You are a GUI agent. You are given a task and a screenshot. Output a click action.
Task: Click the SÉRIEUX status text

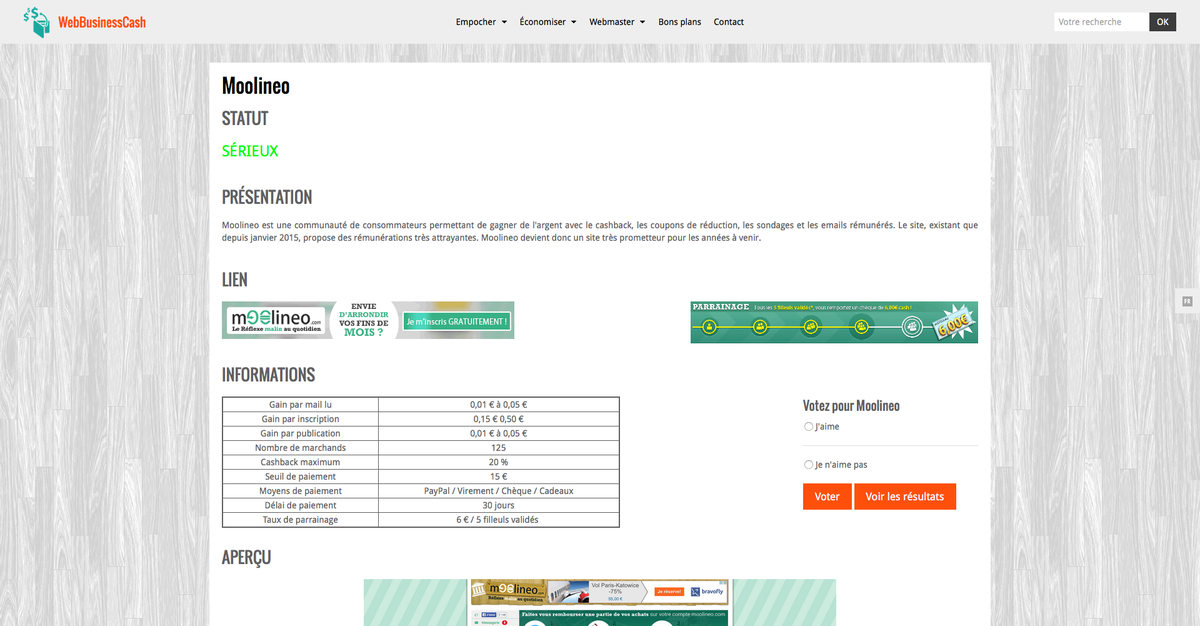pyautogui.click(x=250, y=151)
